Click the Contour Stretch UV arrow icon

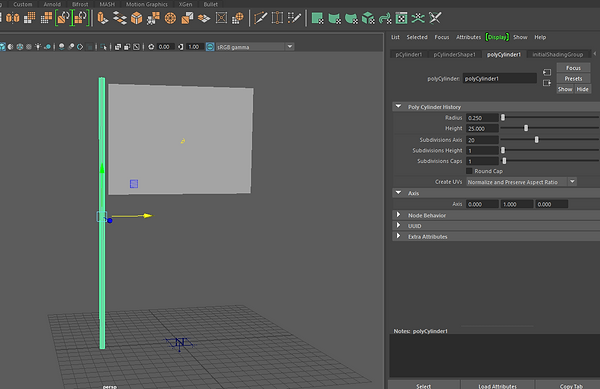pos(385,18)
